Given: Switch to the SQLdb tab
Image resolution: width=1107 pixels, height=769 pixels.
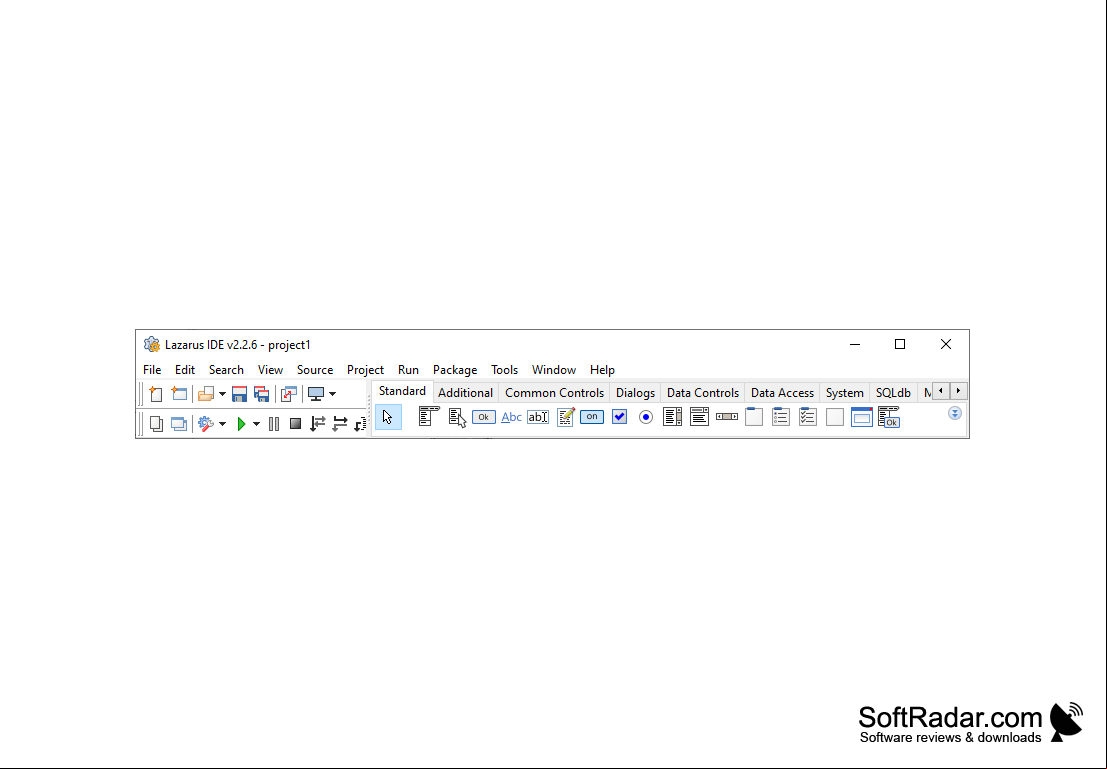Looking at the screenshot, I should 893,393.
